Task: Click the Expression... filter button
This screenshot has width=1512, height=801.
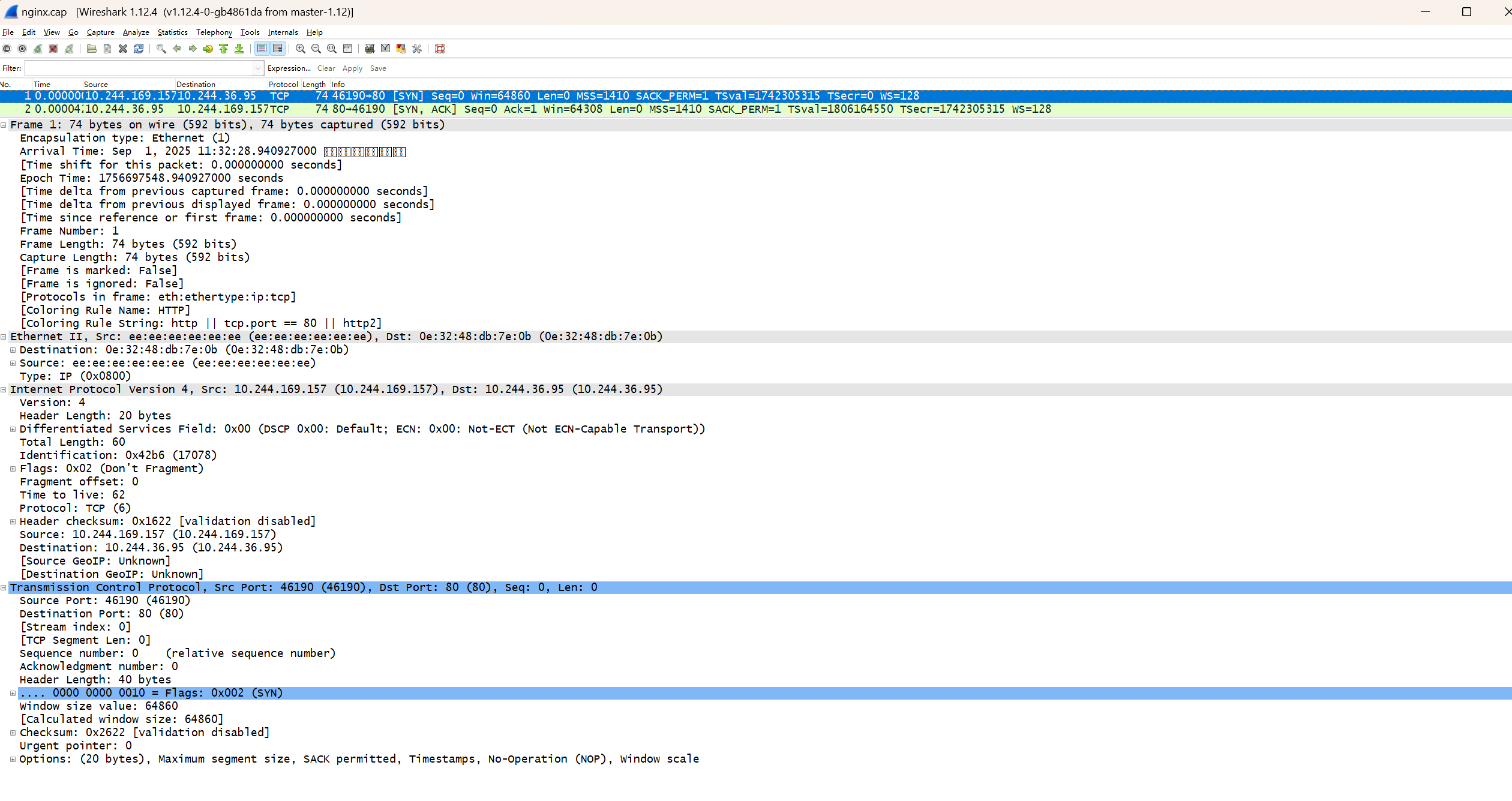Action: 289,68
